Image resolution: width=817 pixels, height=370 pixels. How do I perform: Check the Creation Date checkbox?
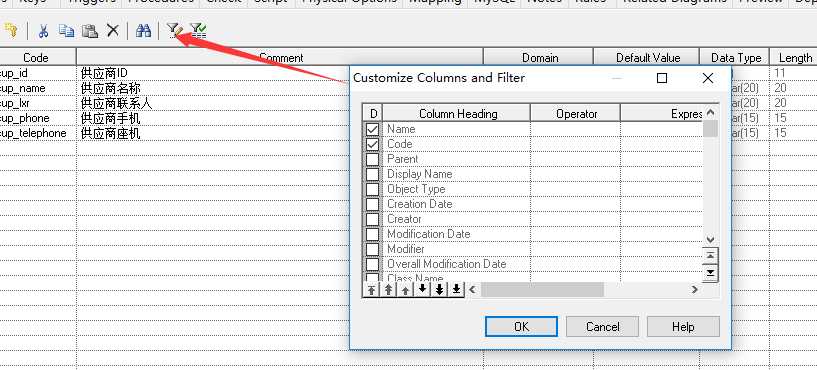point(373,204)
